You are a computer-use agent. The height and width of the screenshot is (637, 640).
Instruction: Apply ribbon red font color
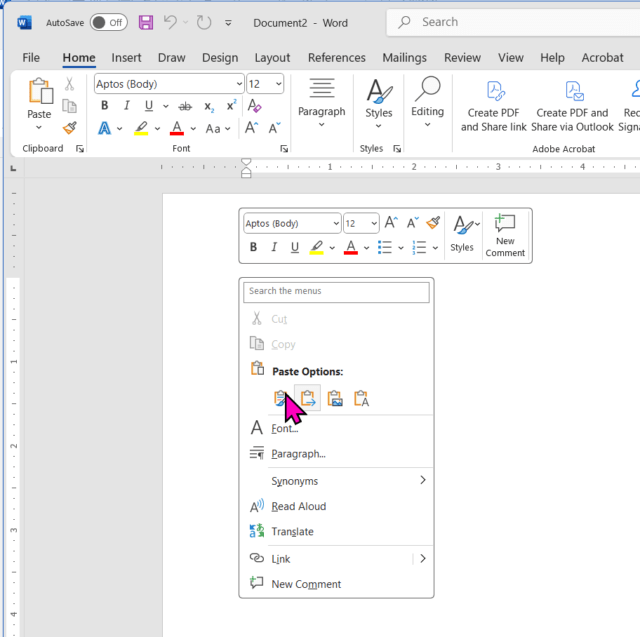point(177,128)
